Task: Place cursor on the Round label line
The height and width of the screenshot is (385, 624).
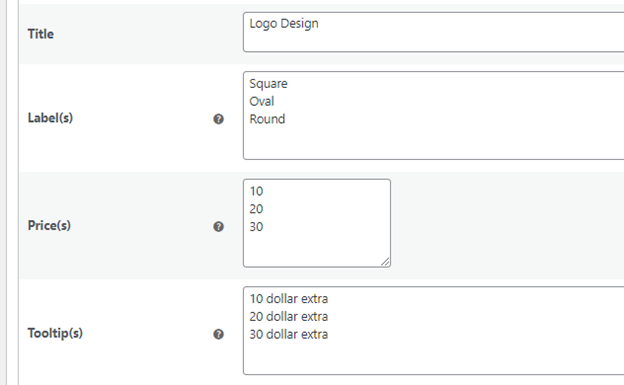Action: coord(267,119)
